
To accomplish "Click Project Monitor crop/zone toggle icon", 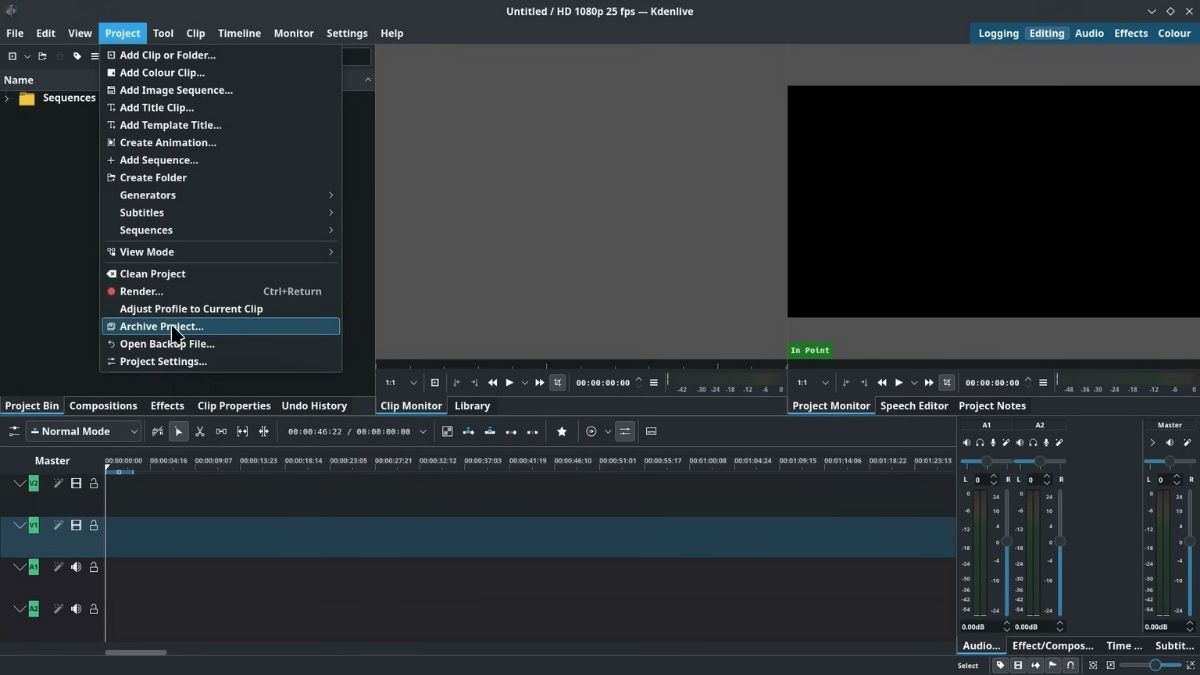I will pyautogui.click(x=946, y=382).
